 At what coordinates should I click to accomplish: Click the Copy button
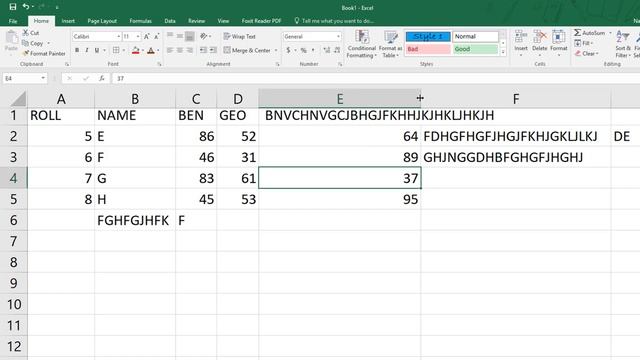point(33,43)
